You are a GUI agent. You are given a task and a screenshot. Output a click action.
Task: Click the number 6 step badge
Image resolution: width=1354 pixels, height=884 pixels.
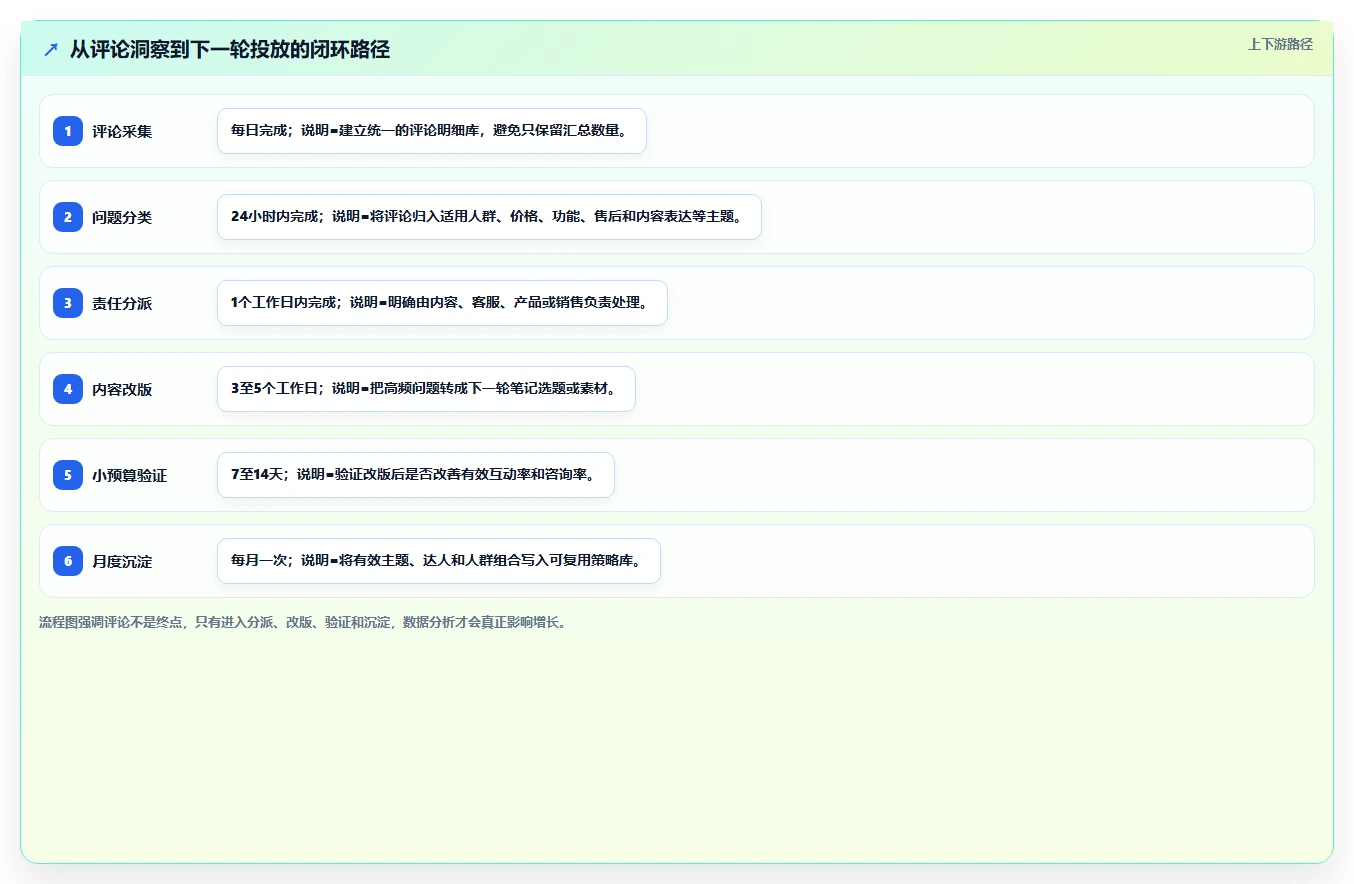[68, 561]
